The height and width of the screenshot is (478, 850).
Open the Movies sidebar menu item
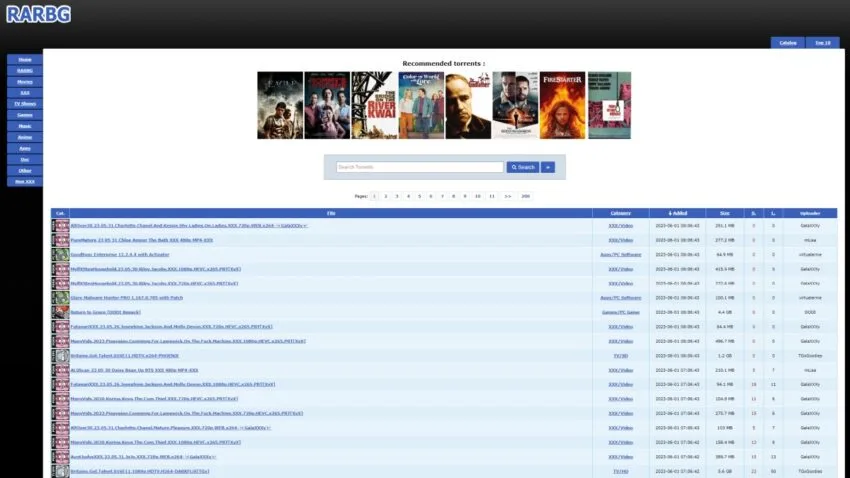(25, 81)
